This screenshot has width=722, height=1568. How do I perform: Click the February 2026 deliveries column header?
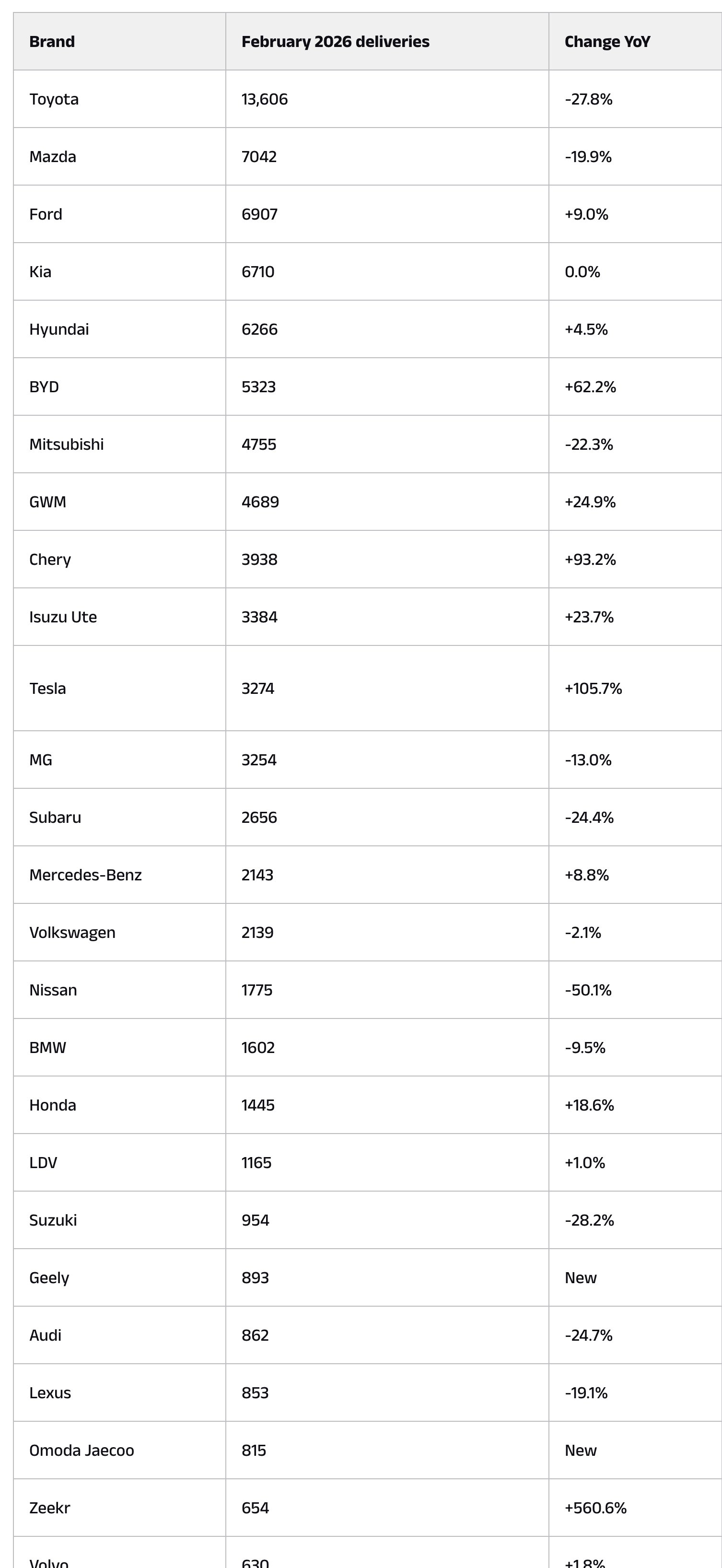point(335,41)
